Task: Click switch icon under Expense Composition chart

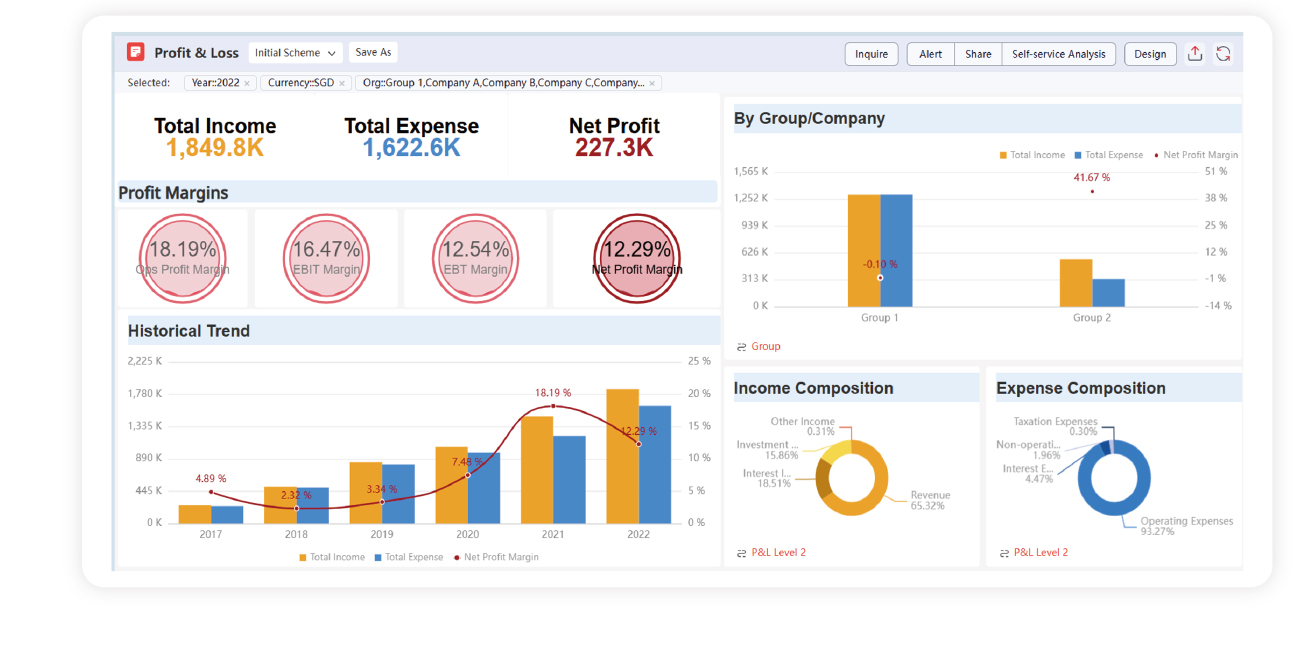Action: pos(1004,553)
